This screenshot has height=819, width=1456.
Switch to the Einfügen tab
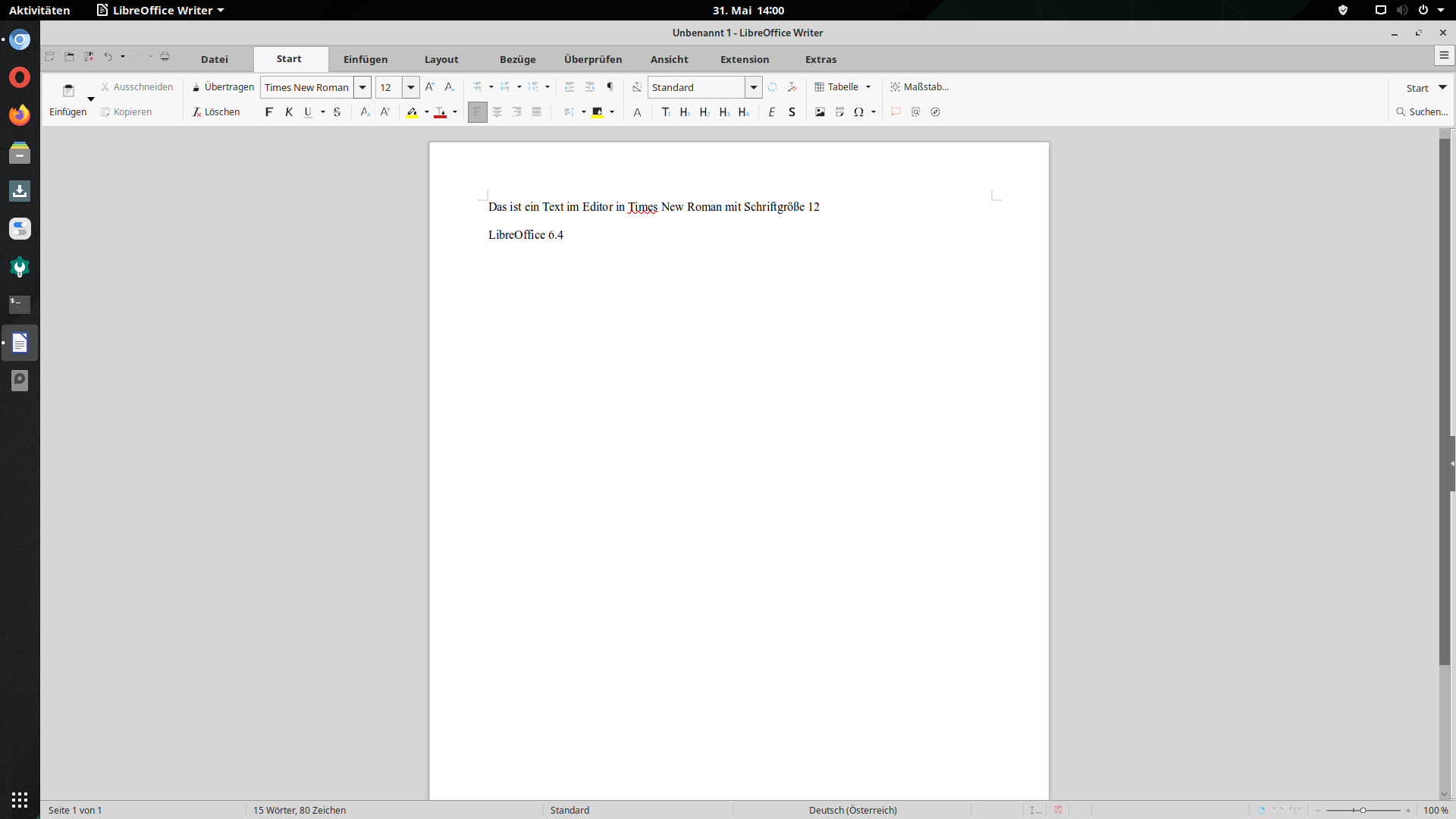coord(365,59)
